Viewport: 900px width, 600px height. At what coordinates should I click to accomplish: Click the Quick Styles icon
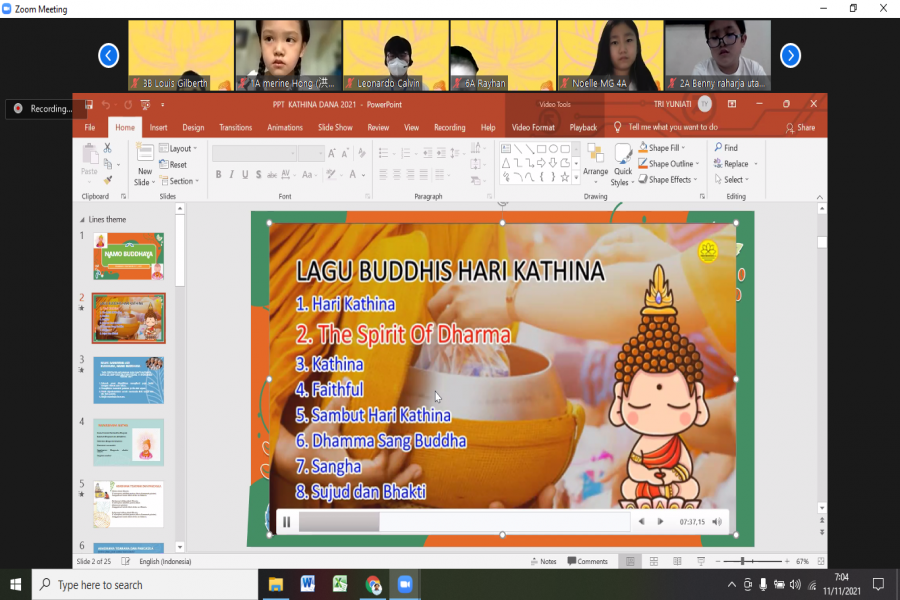622,162
